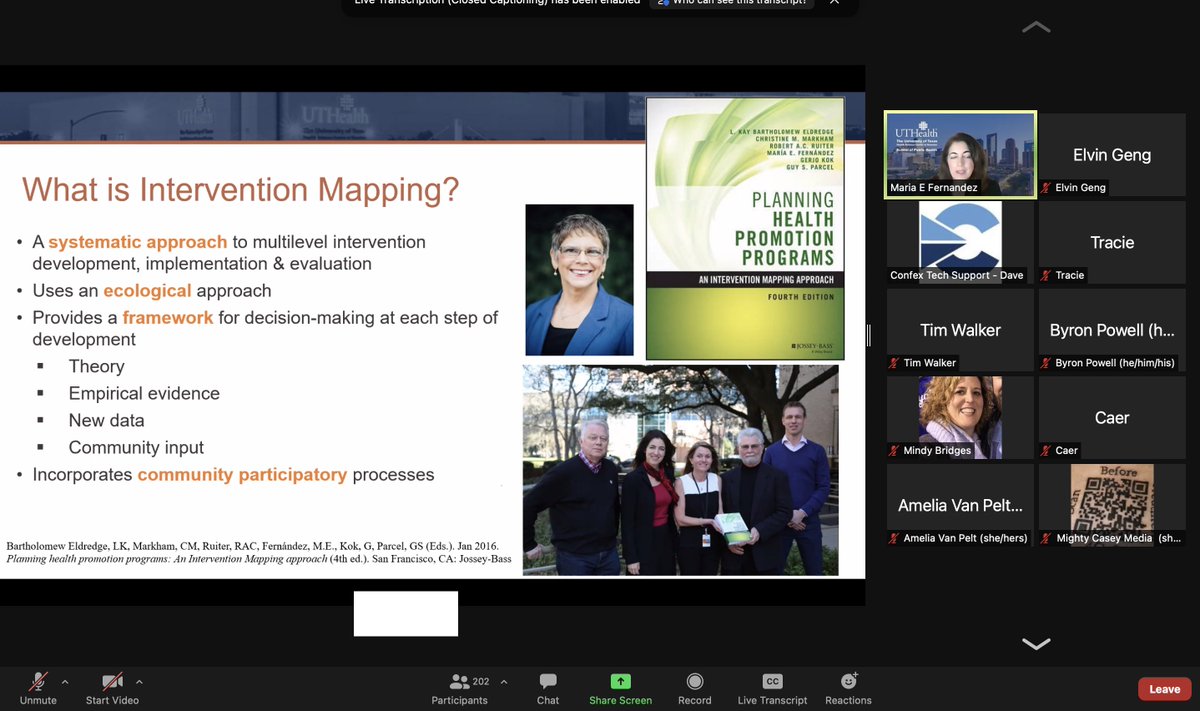The height and width of the screenshot is (711, 1200).
Task: Show previous participants with up chevron
Action: click(x=1036, y=27)
